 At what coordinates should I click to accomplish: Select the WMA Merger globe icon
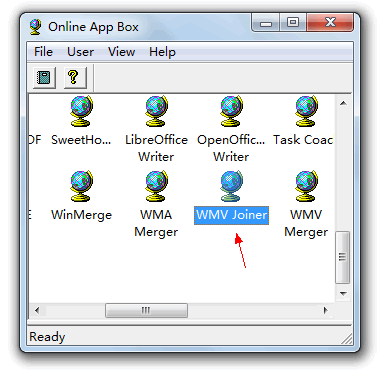pyautogui.click(x=156, y=186)
